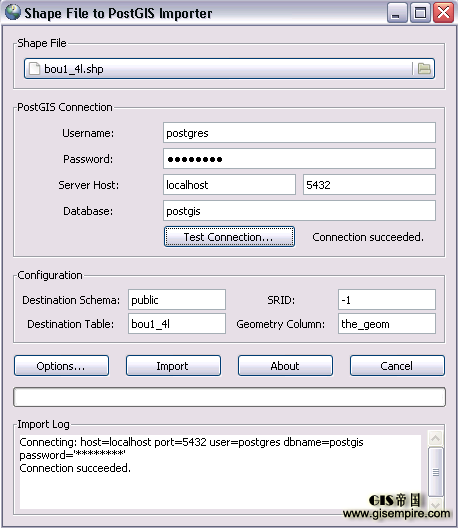The width and height of the screenshot is (458, 528).
Task: Click the Import Log scrollbar thumb
Action: [x=435, y=472]
